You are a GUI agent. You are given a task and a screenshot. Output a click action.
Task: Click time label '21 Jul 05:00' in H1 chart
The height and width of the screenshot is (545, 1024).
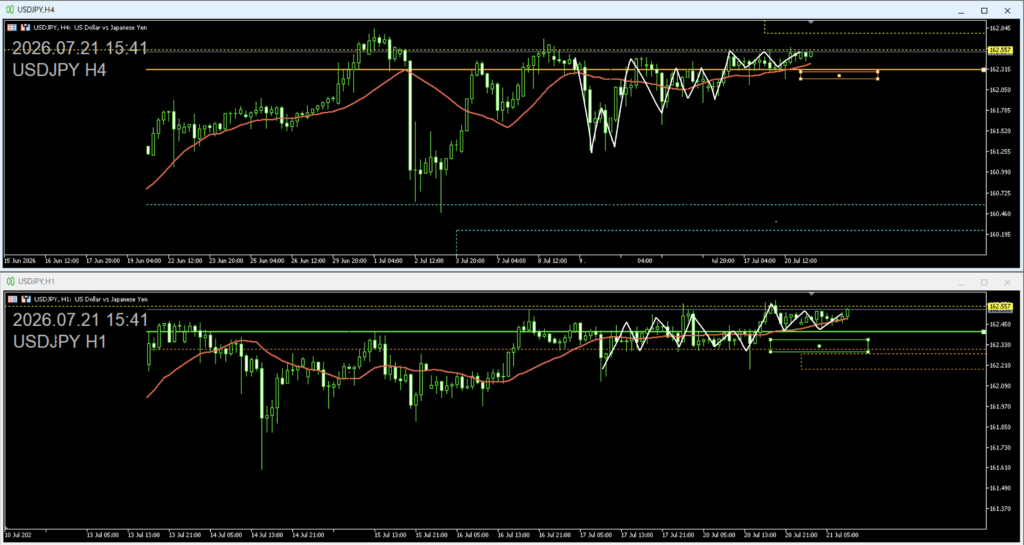842,533
